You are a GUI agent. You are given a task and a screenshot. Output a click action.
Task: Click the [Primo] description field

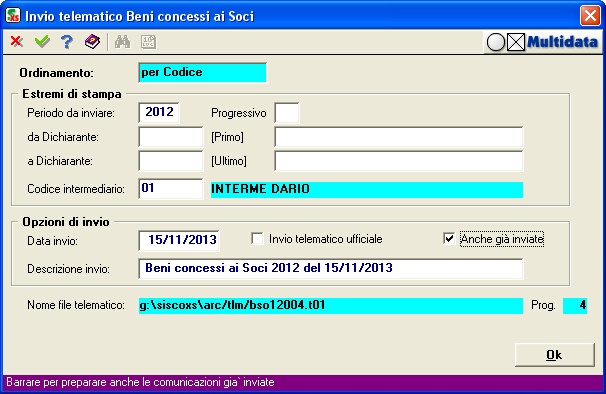398,137
